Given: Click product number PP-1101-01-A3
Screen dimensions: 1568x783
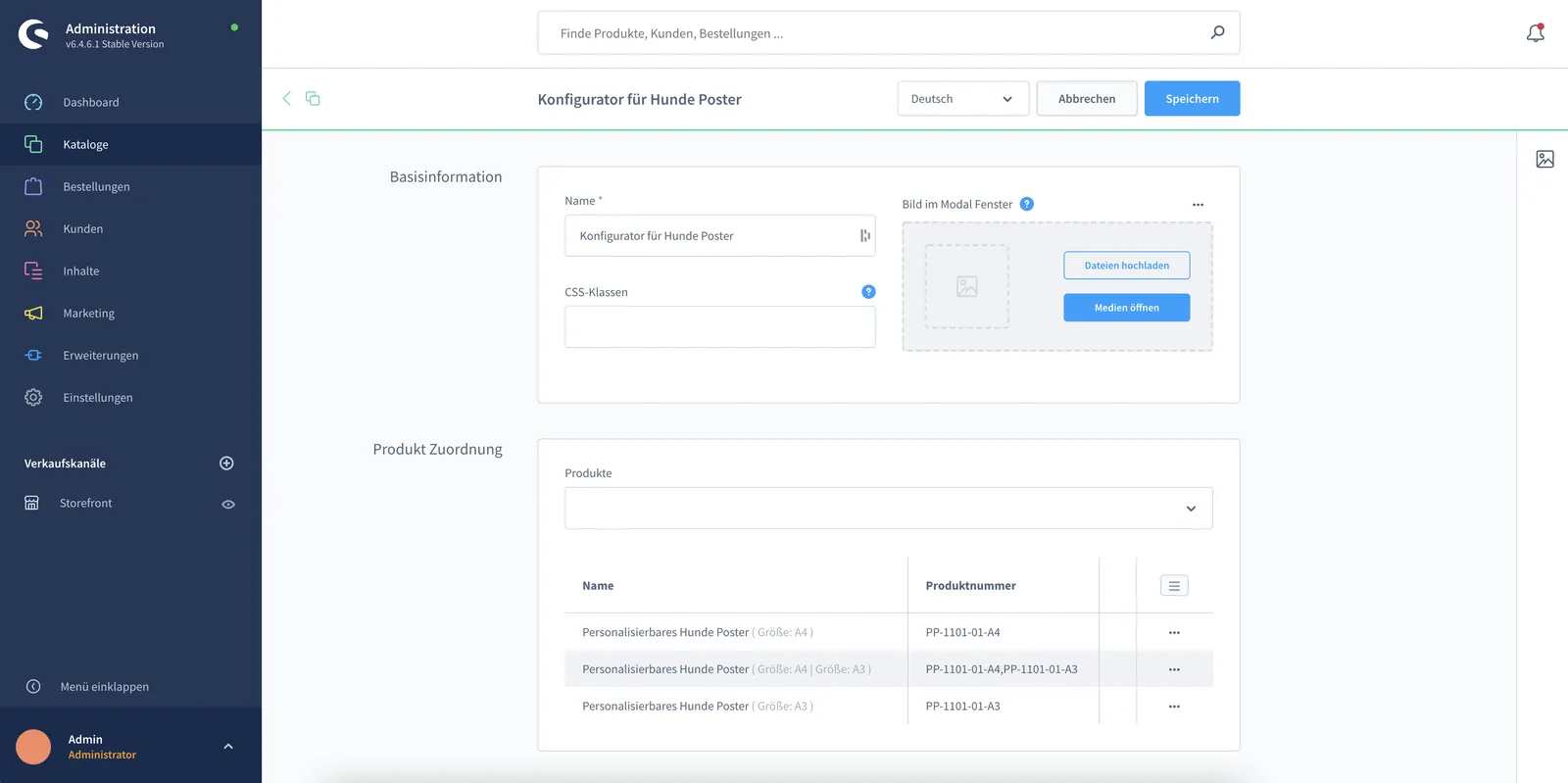Looking at the screenshot, I should coord(962,706).
